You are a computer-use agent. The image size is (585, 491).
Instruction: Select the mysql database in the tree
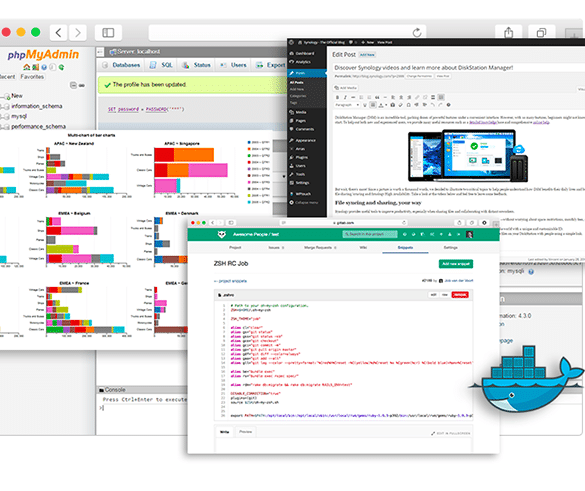coord(19,116)
